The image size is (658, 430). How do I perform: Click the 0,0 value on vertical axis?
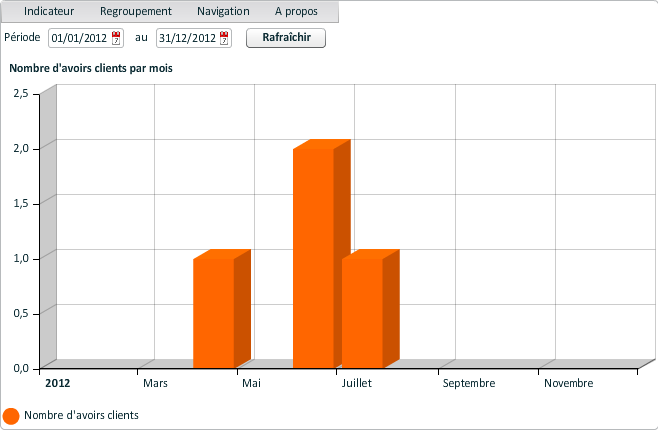coord(21,368)
